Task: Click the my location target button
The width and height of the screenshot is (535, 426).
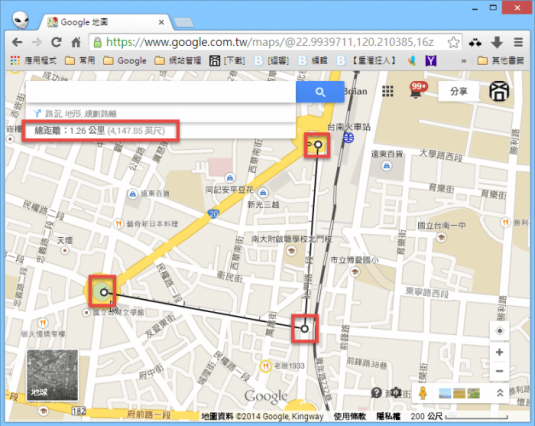Action: [x=499, y=330]
